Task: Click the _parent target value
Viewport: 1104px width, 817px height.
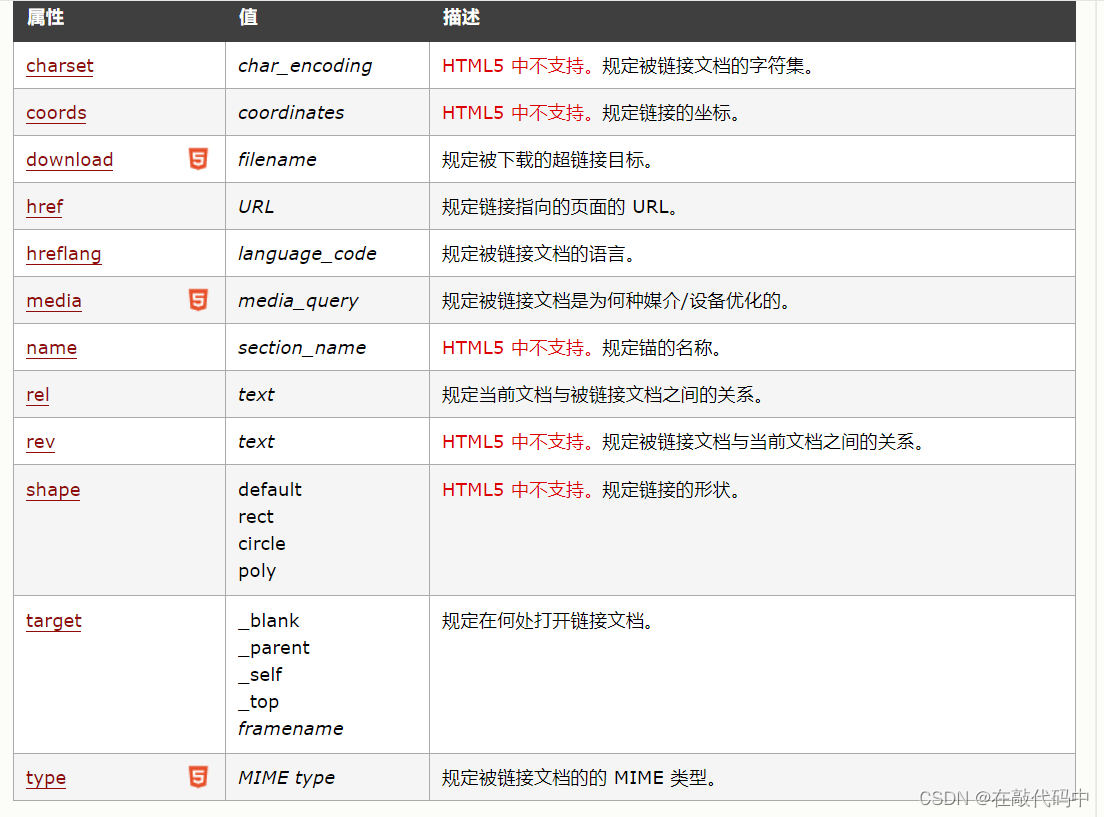Action: coord(274,648)
